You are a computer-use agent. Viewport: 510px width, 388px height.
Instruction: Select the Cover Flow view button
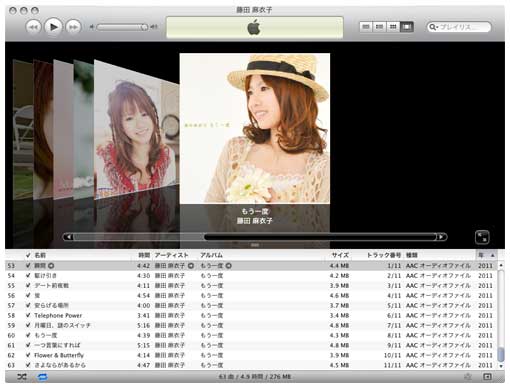point(407,27)
